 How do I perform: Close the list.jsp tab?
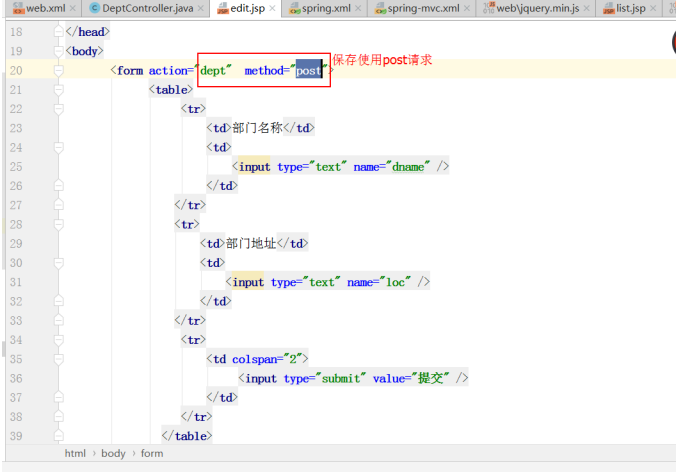[653, 8]
